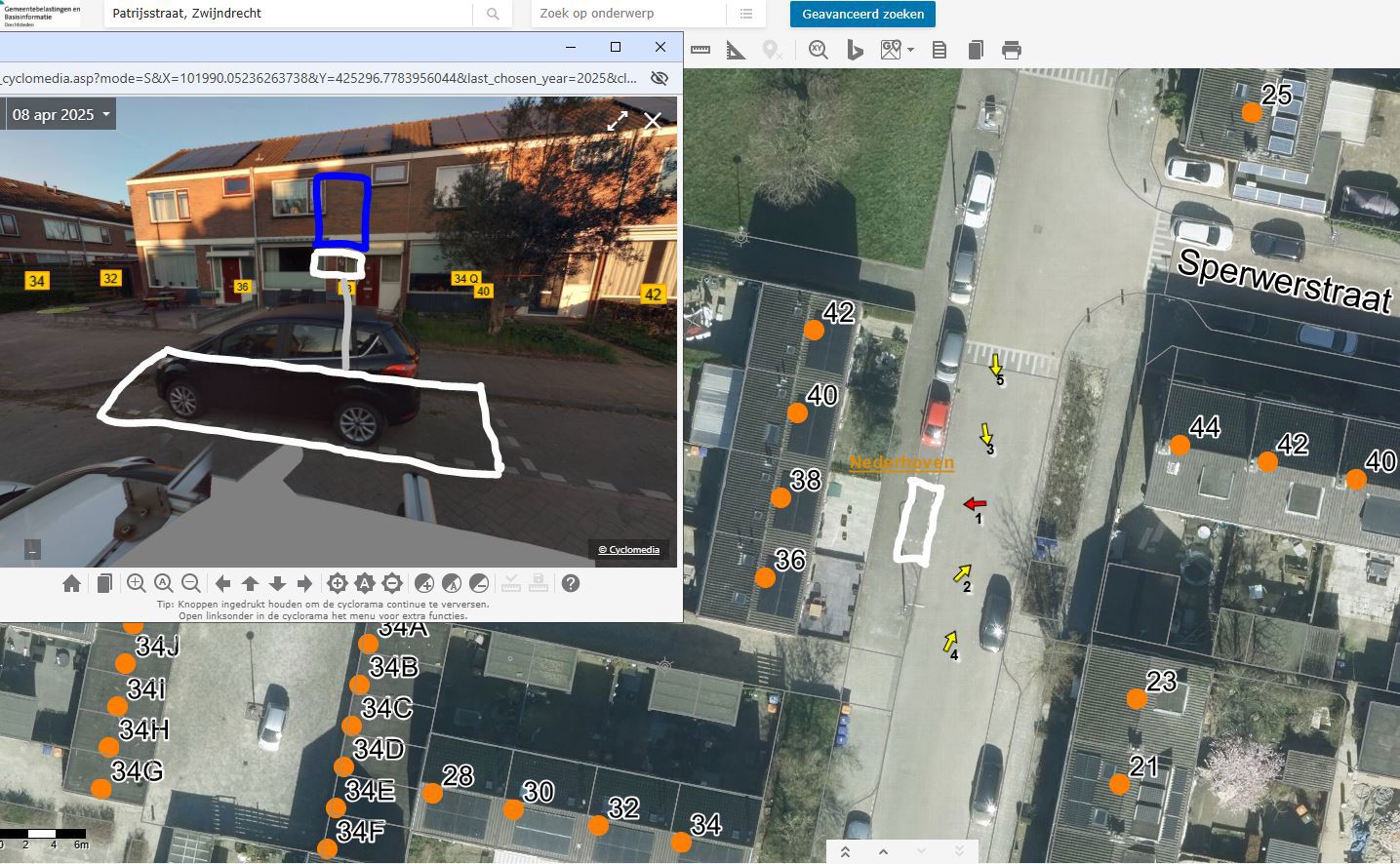Zoom in on the cyclorama image

pyautogui.click(x=137, y=583)
